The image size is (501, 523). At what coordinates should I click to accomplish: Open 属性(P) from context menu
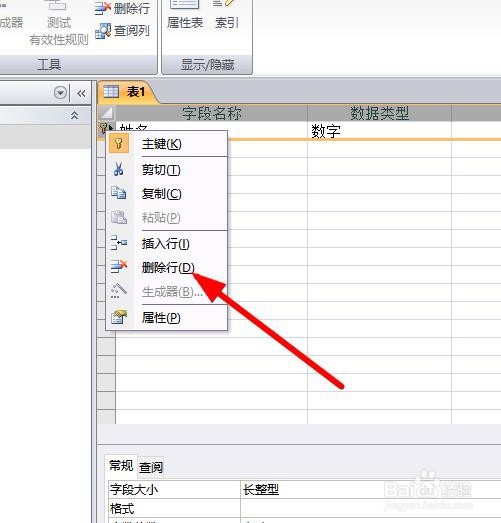[167, 317]
